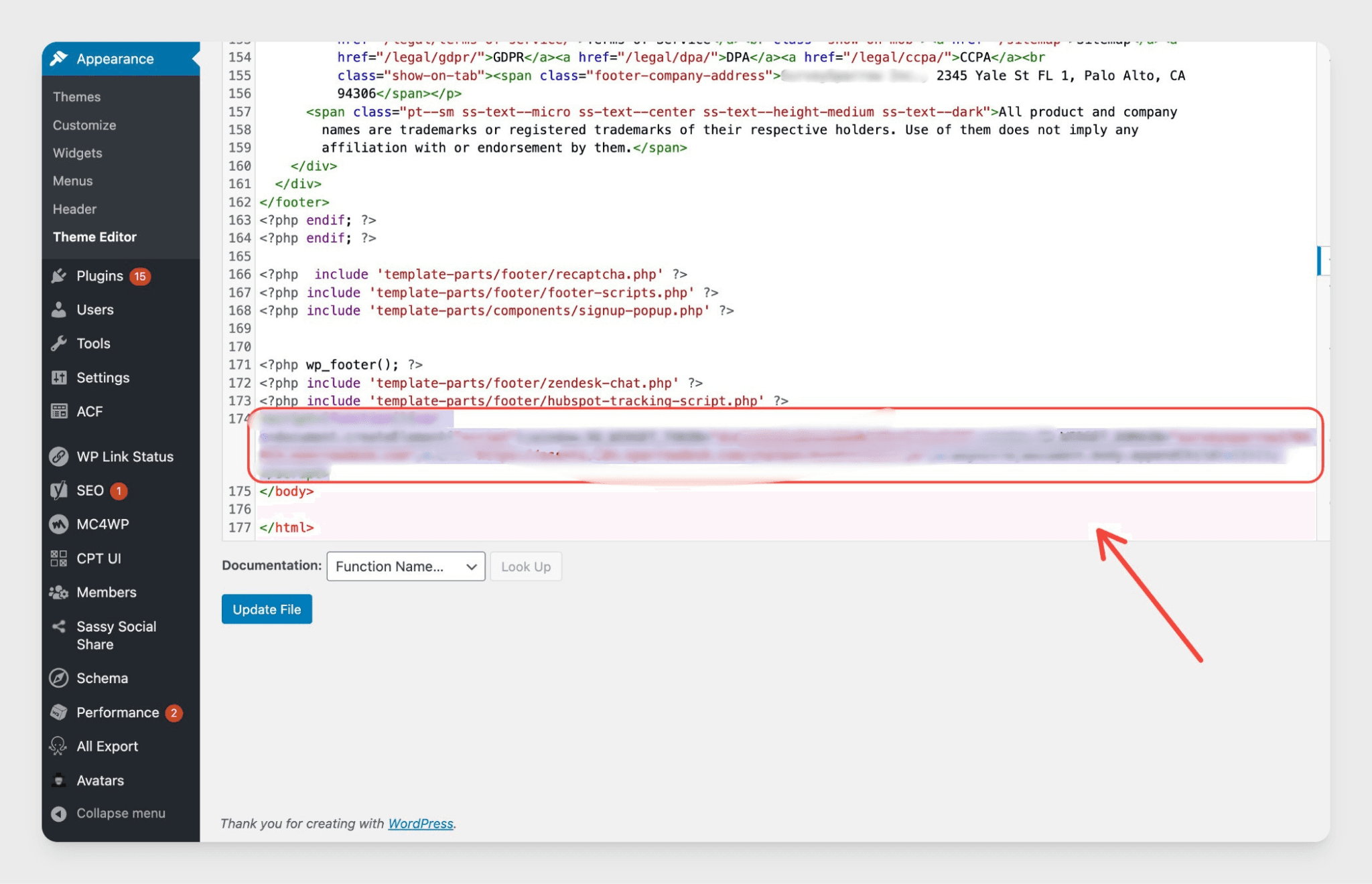1372x884 pixels.
Task: Open Themes submenu item
Action: (x=76, y=97)
